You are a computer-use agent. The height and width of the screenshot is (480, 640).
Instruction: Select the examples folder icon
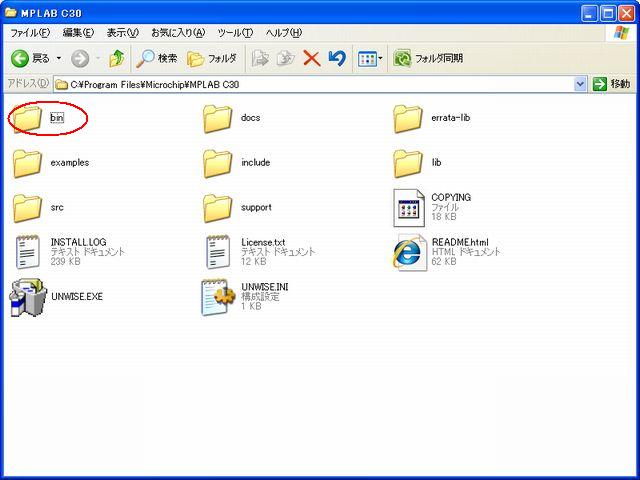27,163
